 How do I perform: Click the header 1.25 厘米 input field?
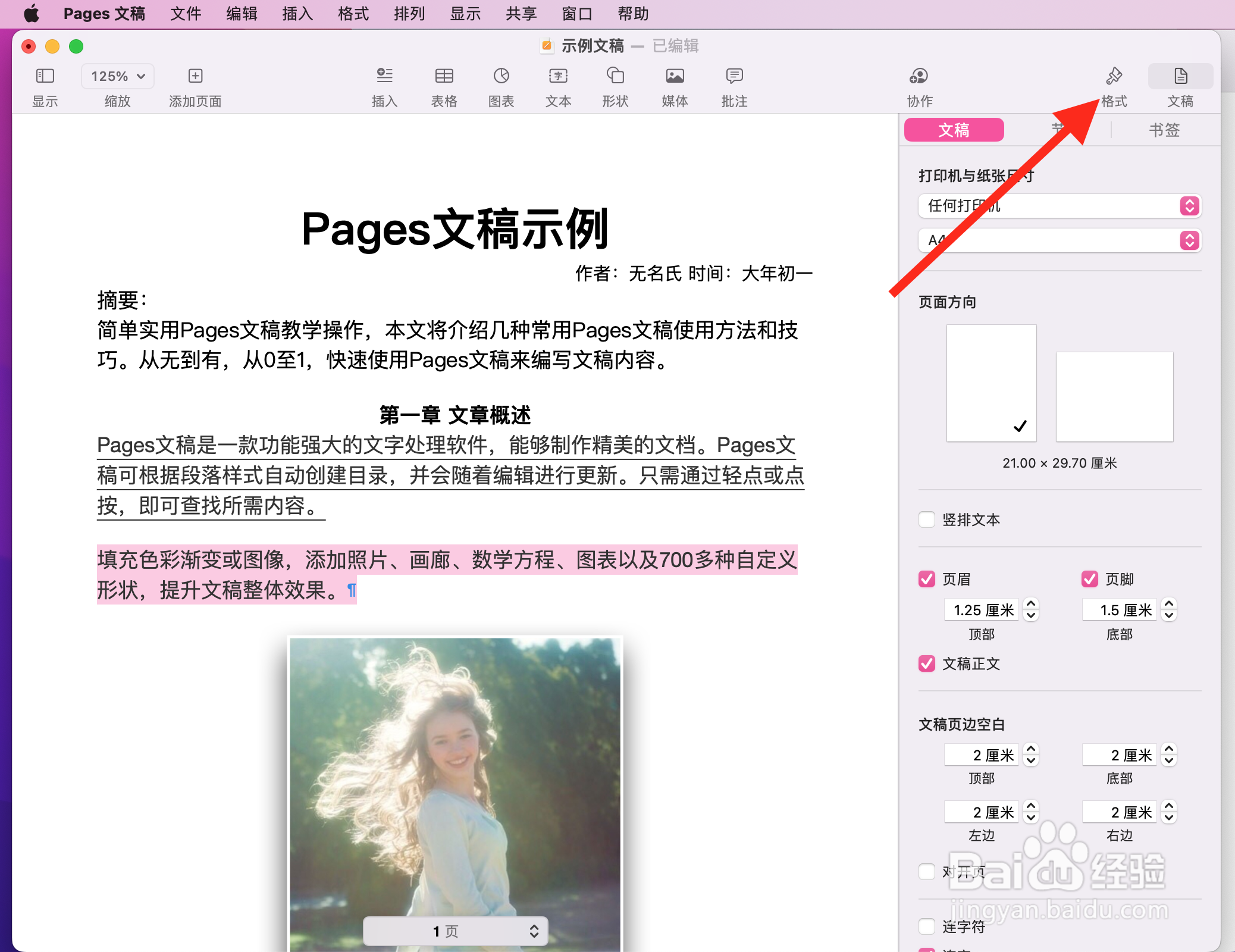[982, 610]
